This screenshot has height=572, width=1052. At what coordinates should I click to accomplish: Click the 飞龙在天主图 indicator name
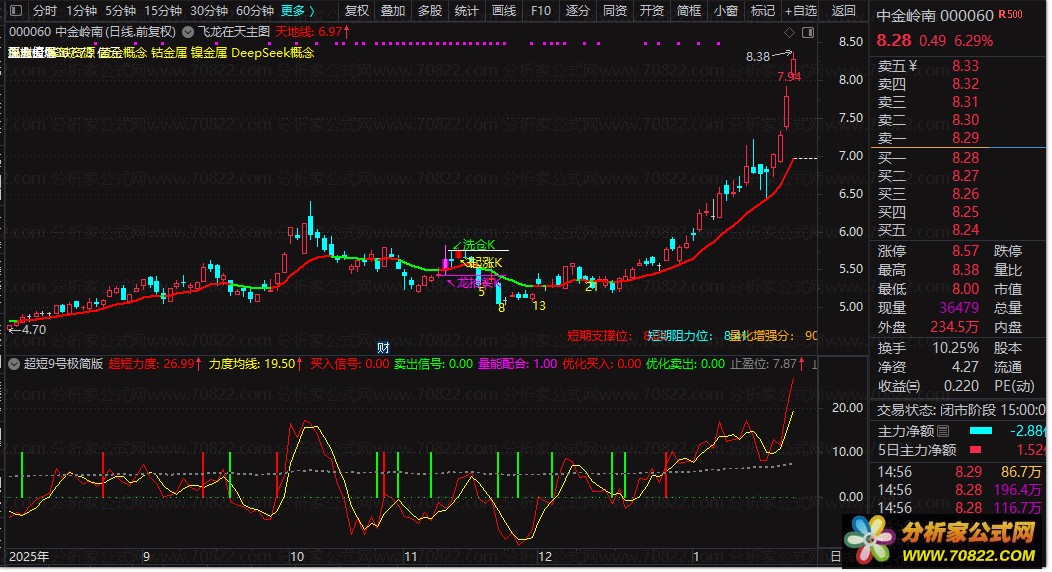pyautogui.click(x=233, y=32)
